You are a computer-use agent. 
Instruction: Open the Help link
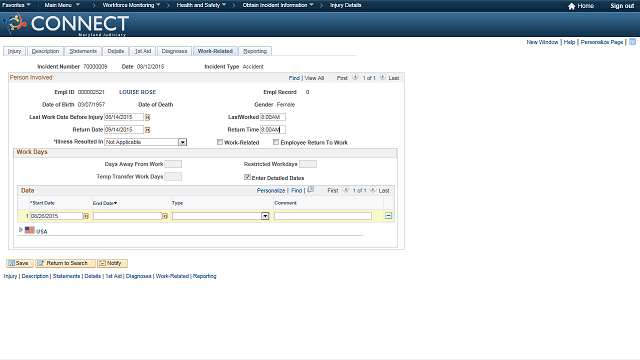click(569, 42)
